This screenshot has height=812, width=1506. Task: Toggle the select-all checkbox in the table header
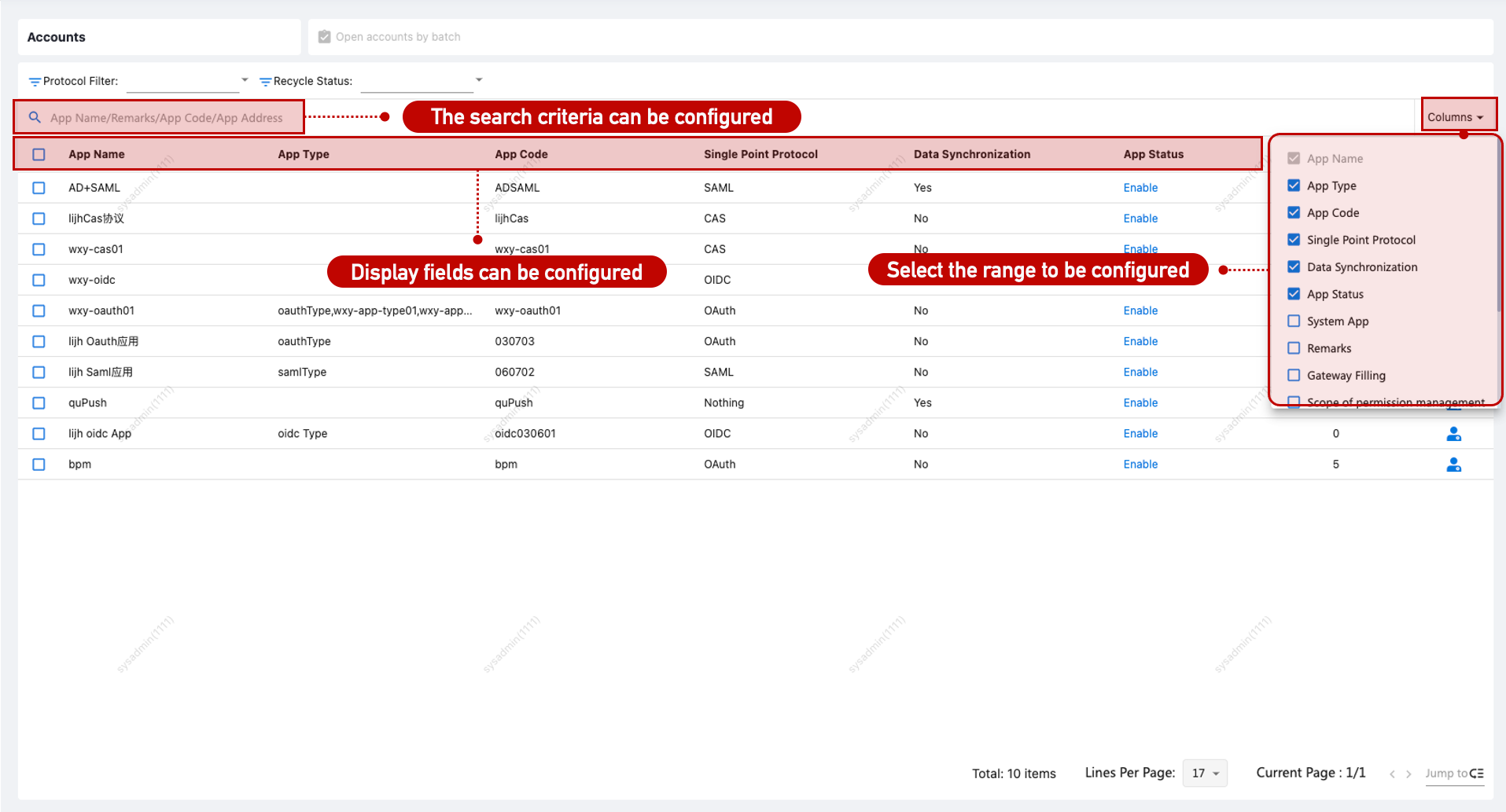[39, 154]
